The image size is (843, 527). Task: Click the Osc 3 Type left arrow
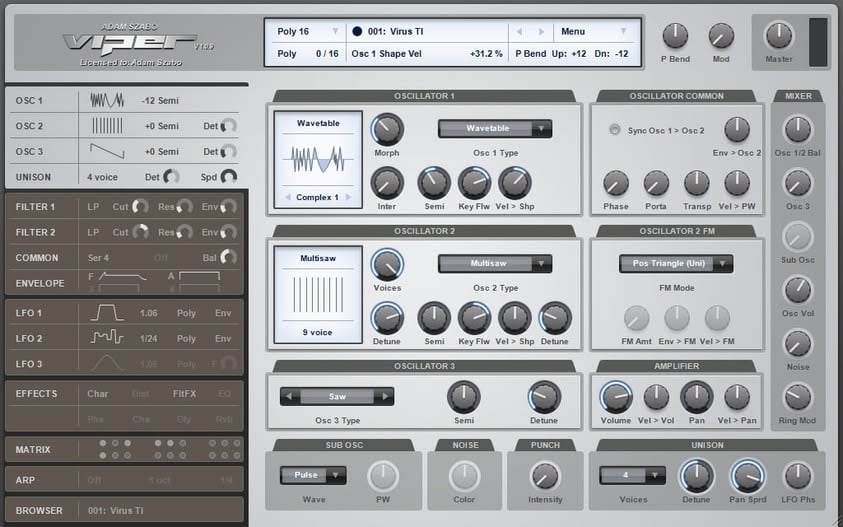pyautogui.click(x=289, y=396)
